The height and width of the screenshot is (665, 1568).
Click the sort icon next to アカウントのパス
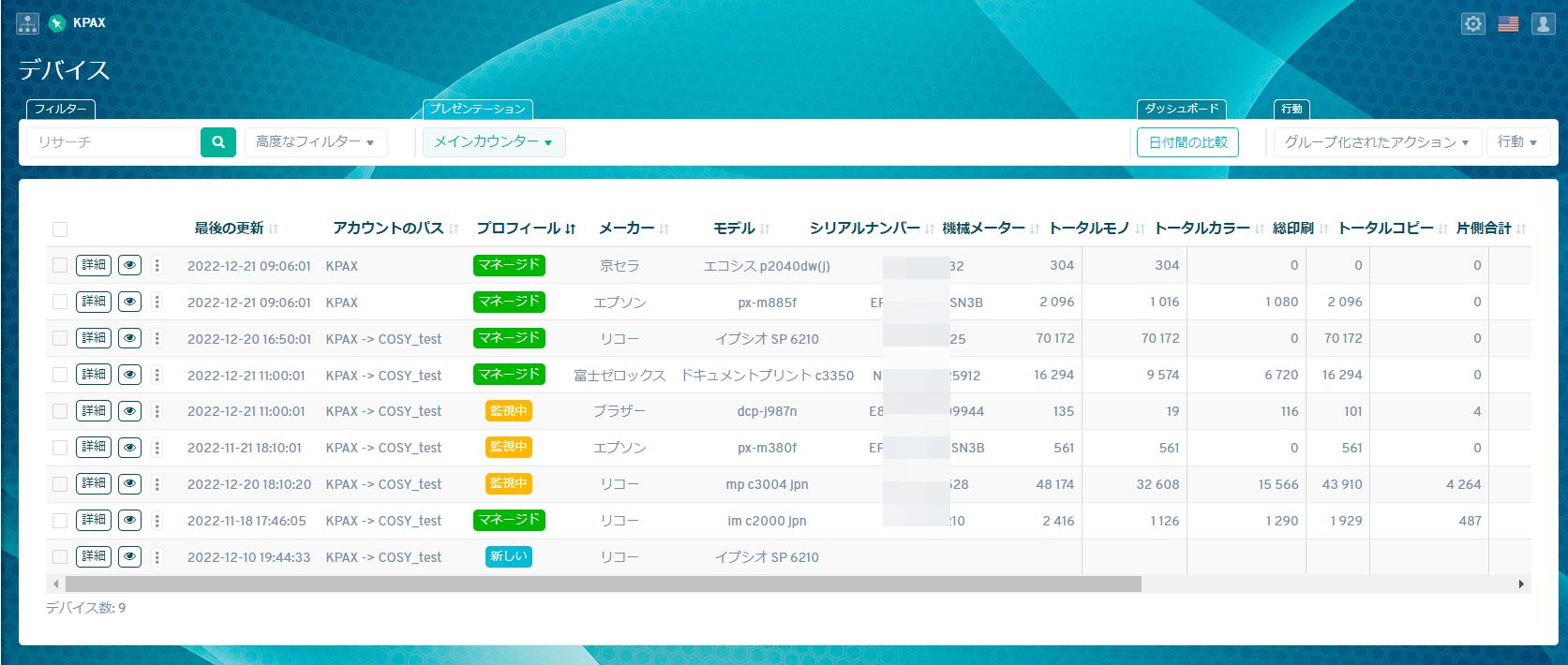click(x=454, y=229)
